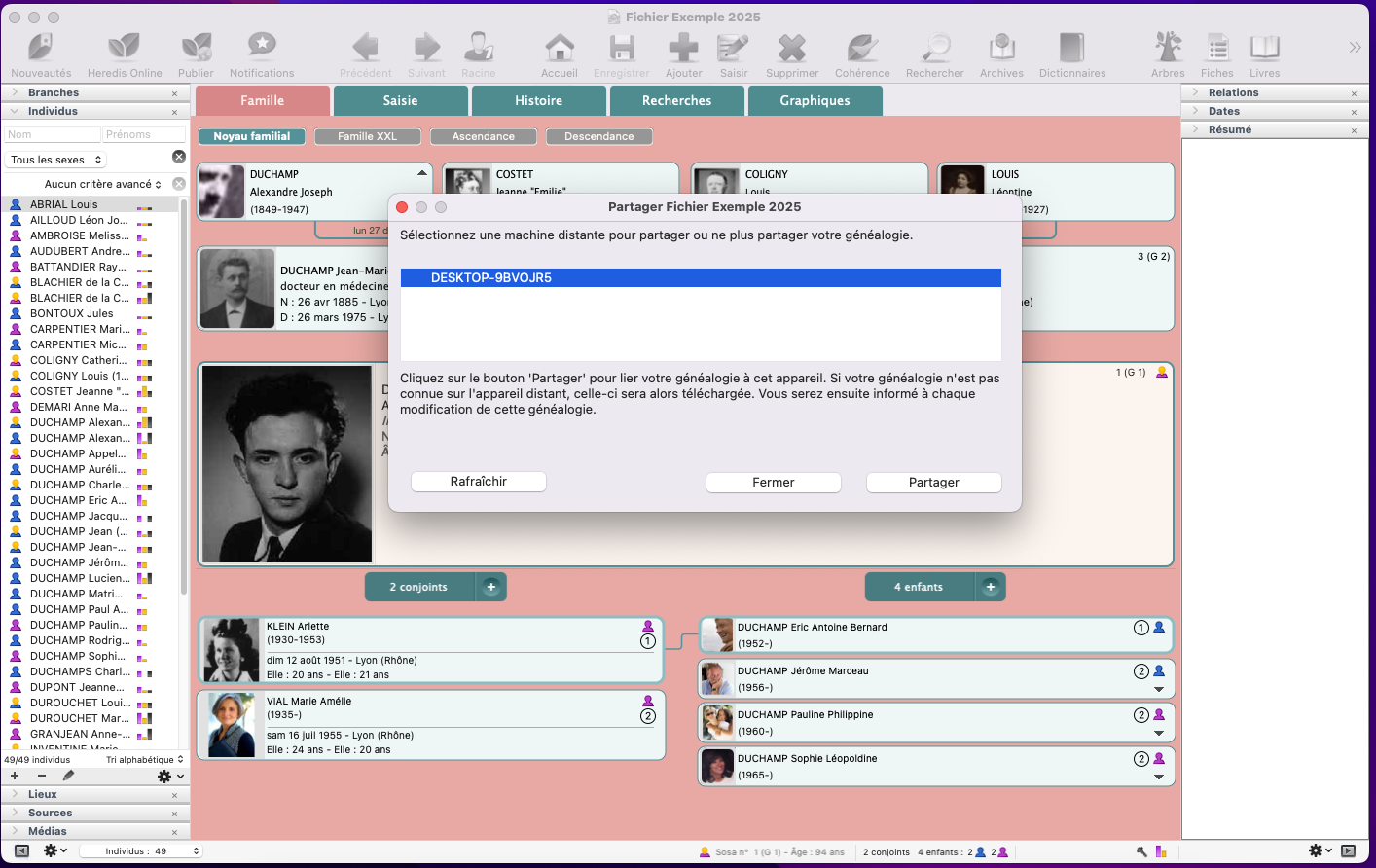Click the Rafraîchir button to refresh machines
1376x868 pixels.
(478, 482)
